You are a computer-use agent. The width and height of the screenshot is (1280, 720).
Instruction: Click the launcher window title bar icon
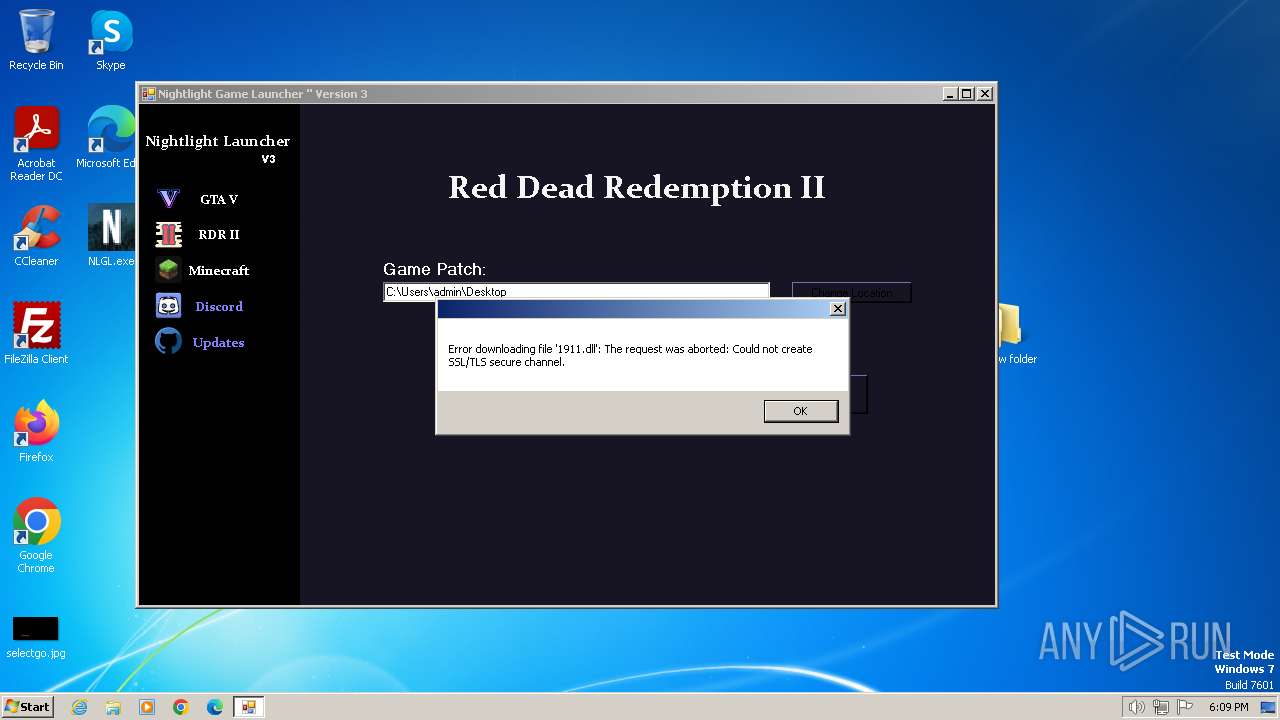point(148,94)
